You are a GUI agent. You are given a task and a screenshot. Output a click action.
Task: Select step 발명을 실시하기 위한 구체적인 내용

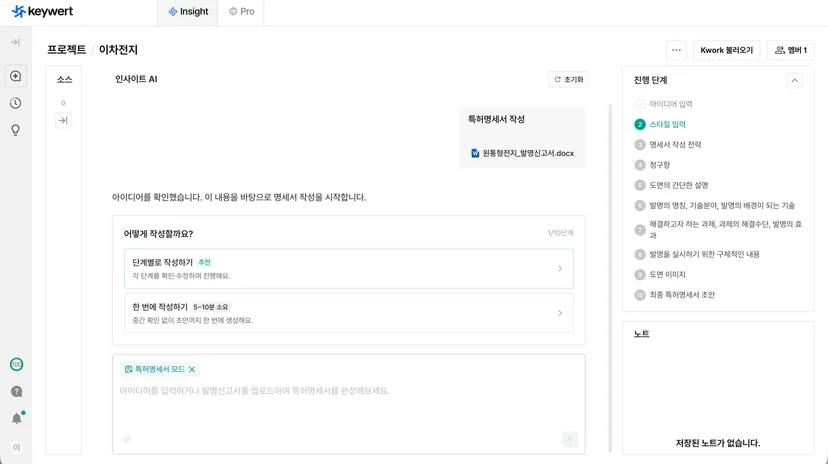click(x=697, y=254)
